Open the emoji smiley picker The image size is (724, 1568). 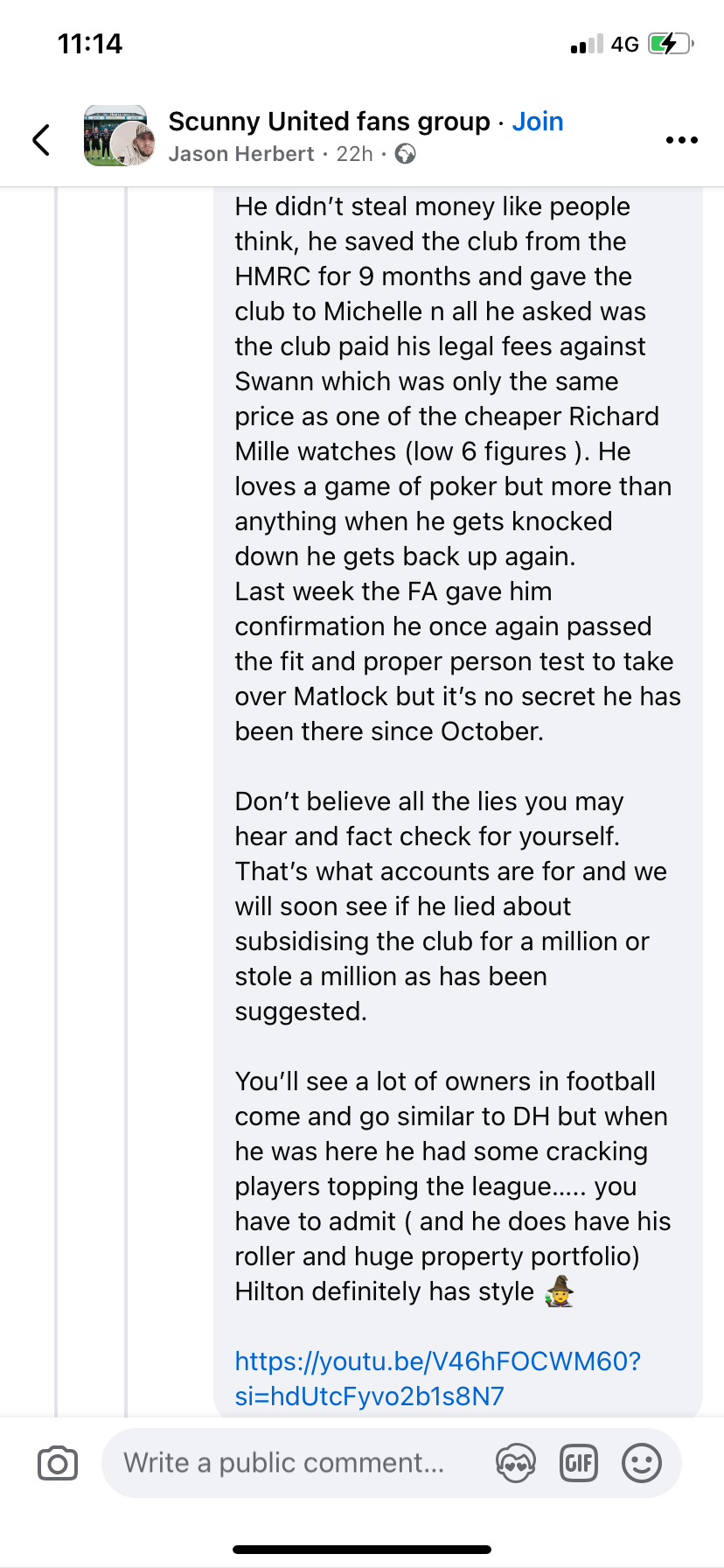(x=641, y=1463)
